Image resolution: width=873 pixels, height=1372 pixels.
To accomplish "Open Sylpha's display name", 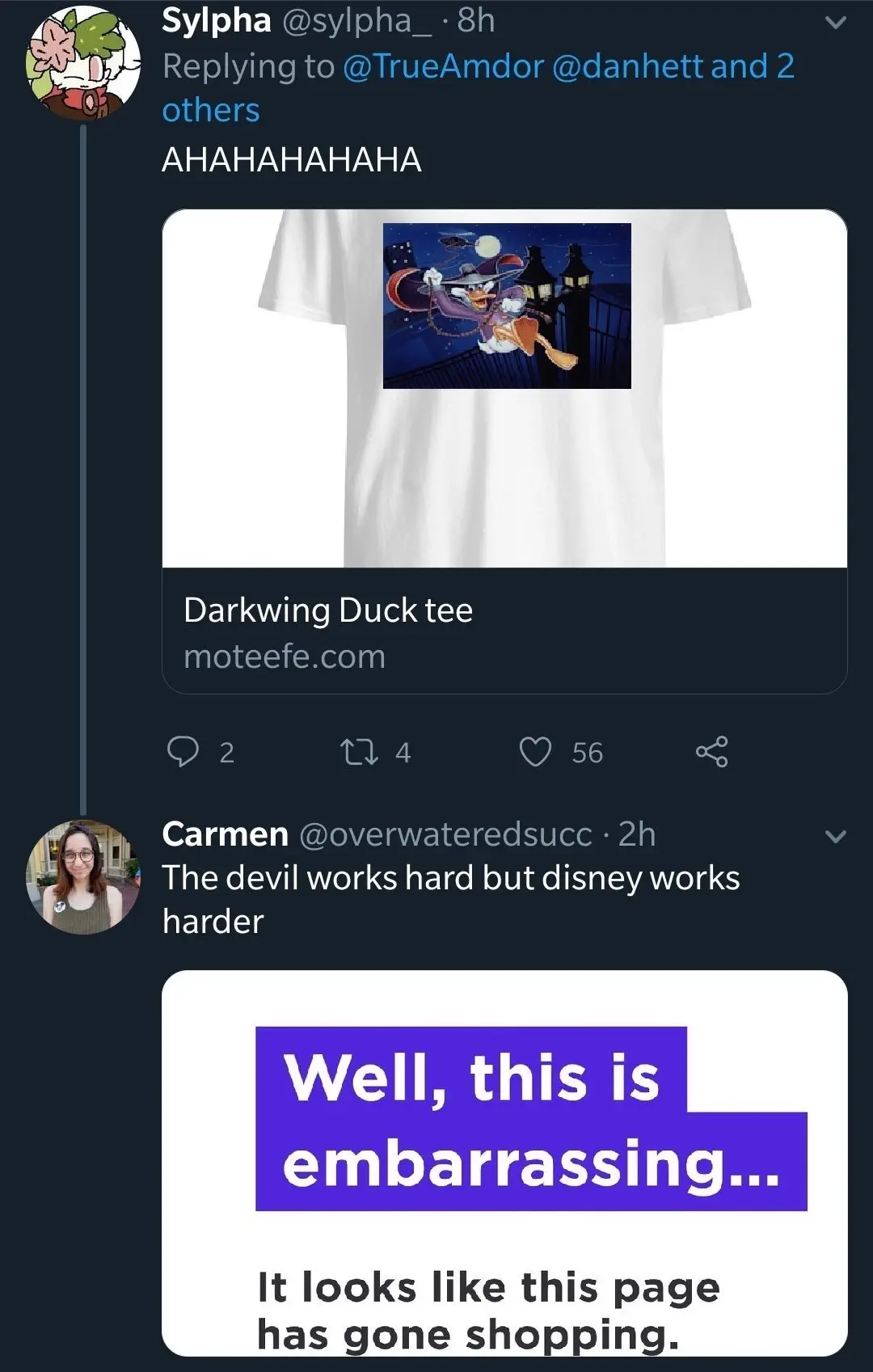I will tap(217, 21).
